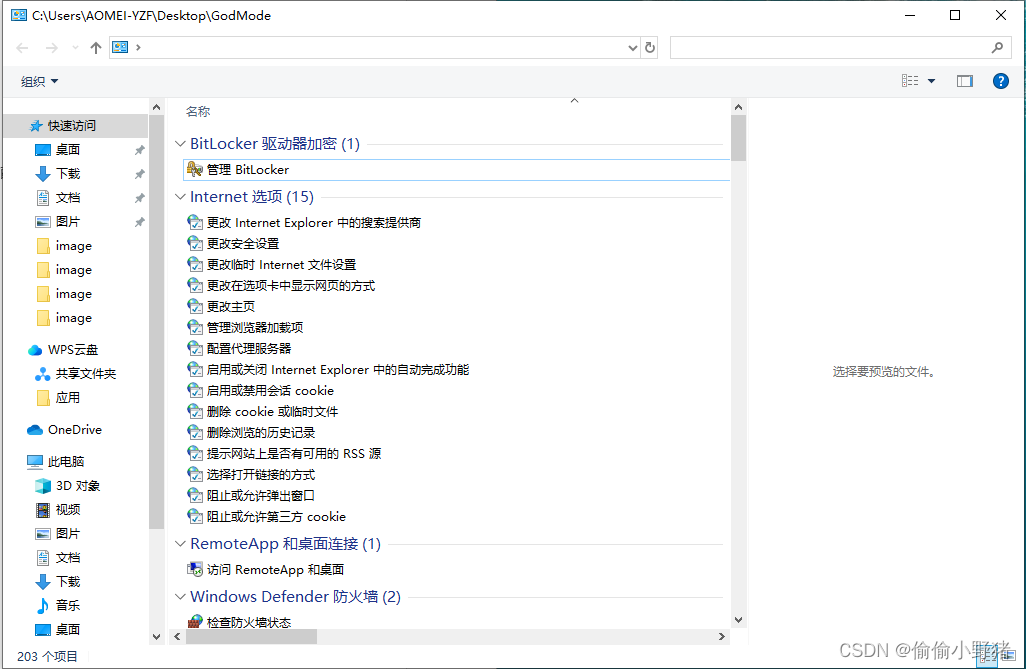Click the 3D 对象 cube icon
The height and width of the screenshot is (669, 1026).
coord(43,486)
